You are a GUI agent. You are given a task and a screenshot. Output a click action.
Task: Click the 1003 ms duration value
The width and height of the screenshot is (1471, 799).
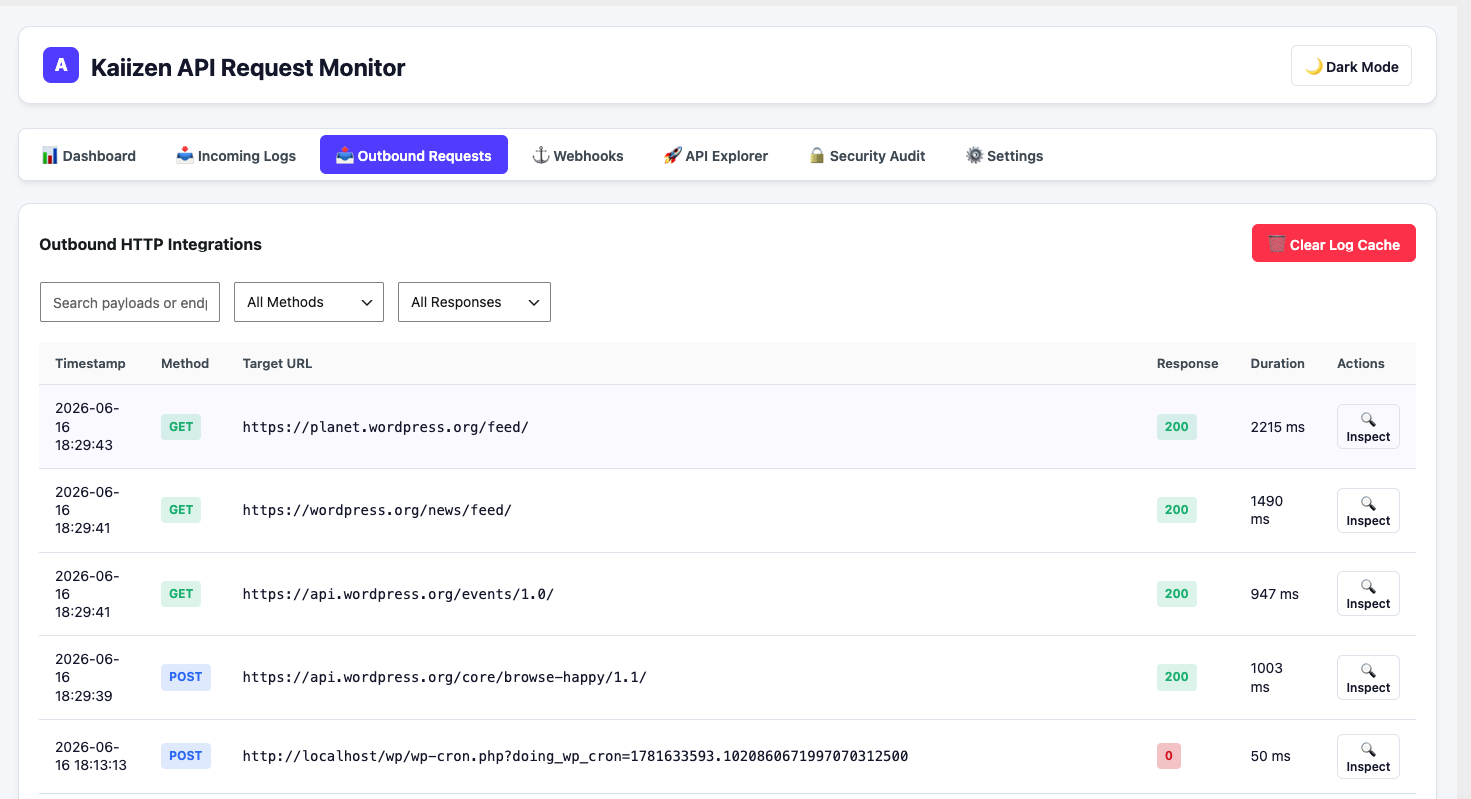[1268, 677]
